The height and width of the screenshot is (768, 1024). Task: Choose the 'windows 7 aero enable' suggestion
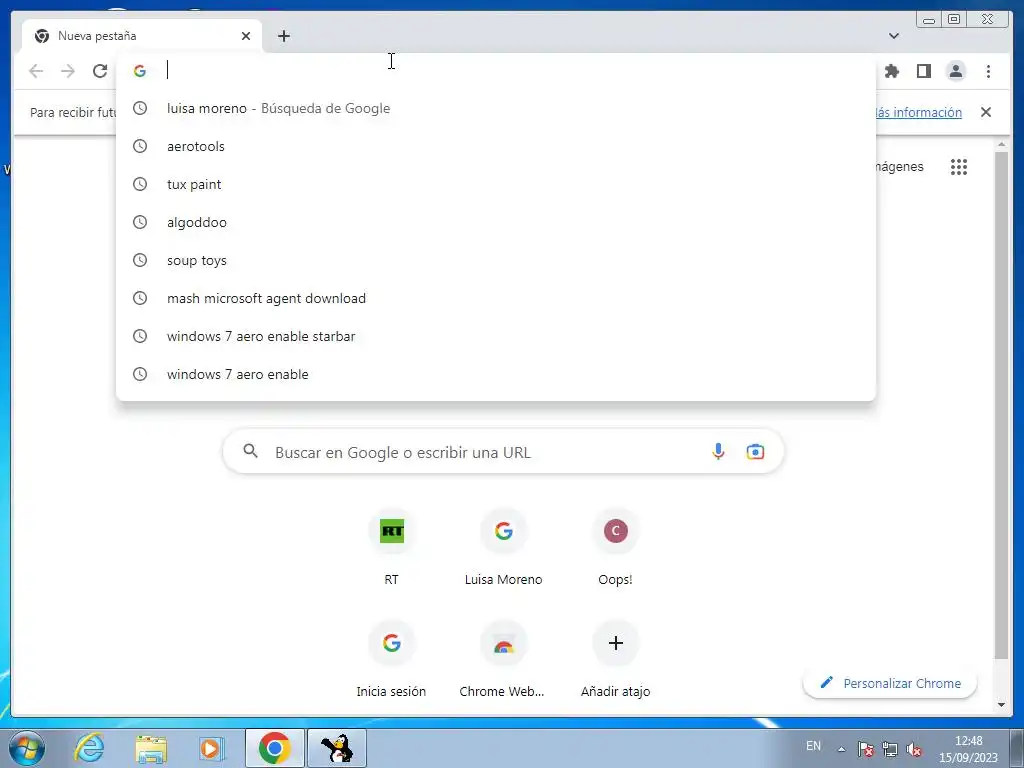(496, 374)
